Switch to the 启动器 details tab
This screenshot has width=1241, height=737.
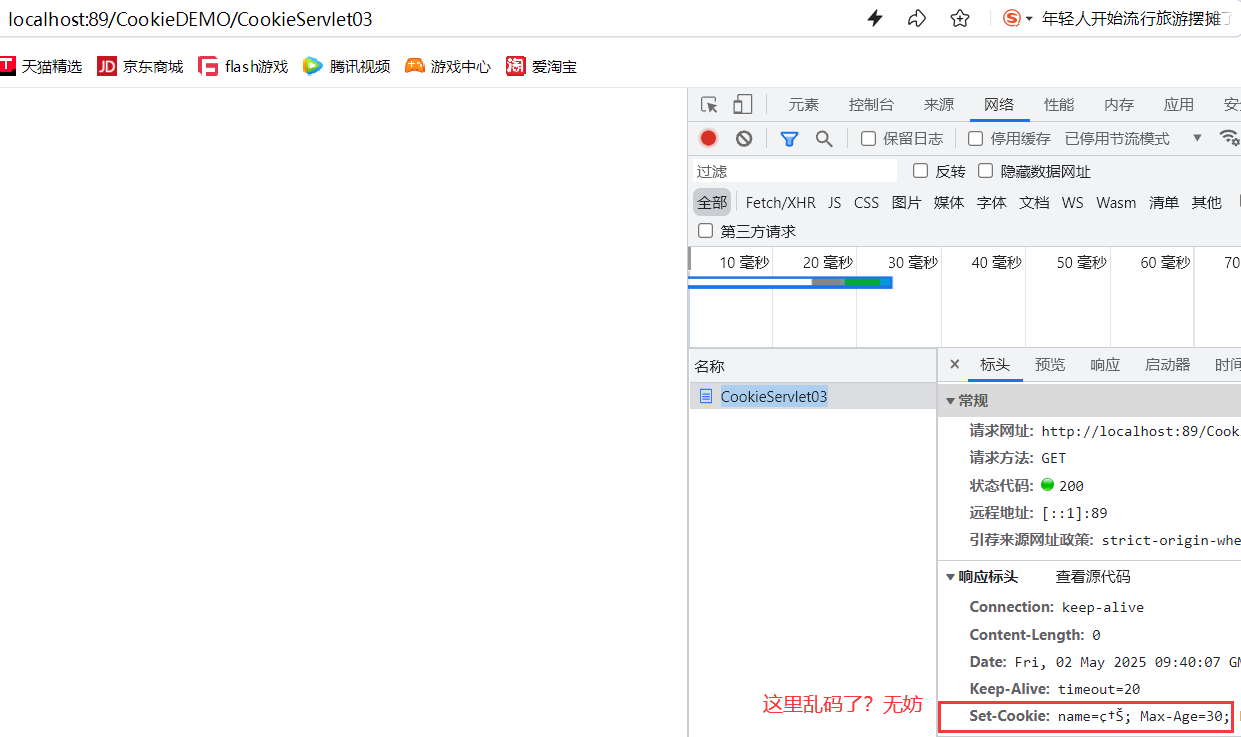point(1168,365)
